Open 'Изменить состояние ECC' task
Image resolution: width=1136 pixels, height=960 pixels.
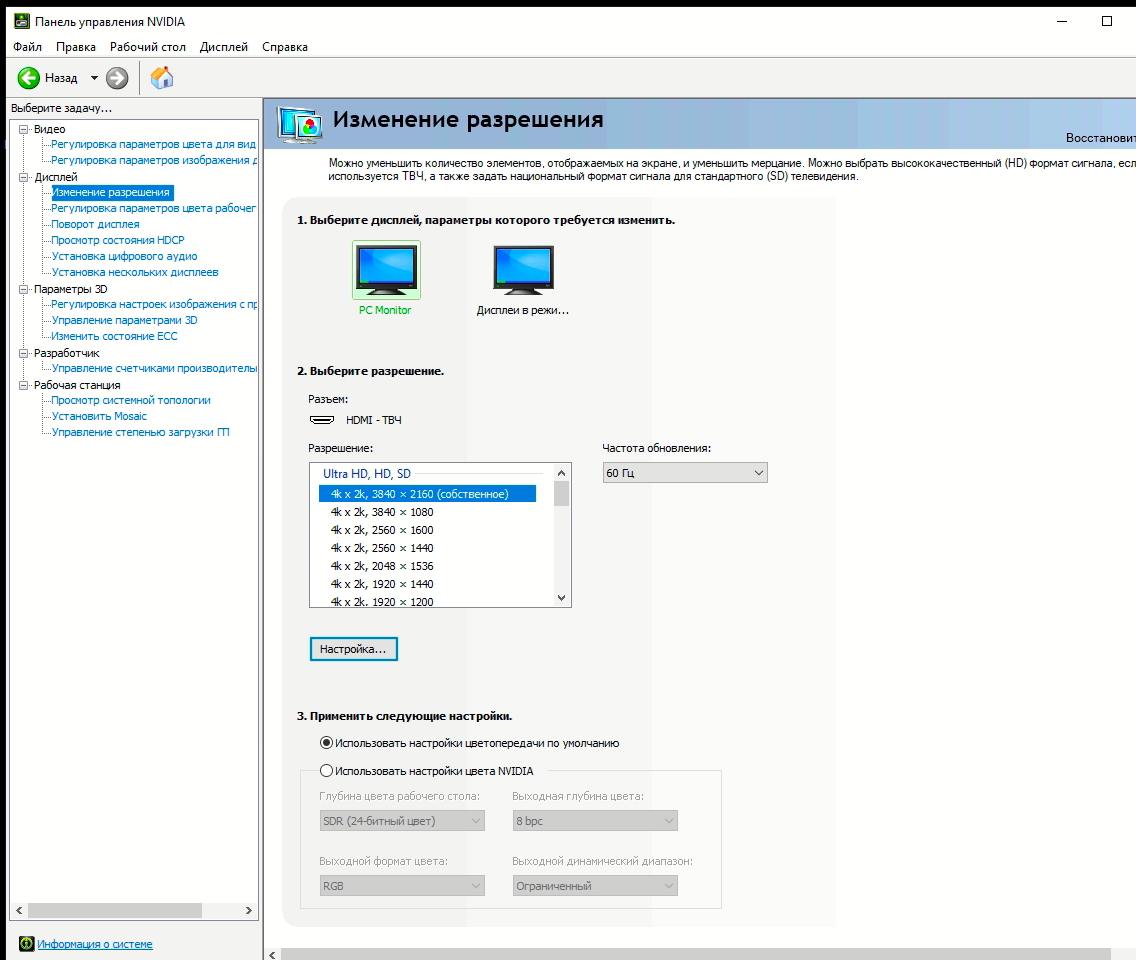[114, 336]
